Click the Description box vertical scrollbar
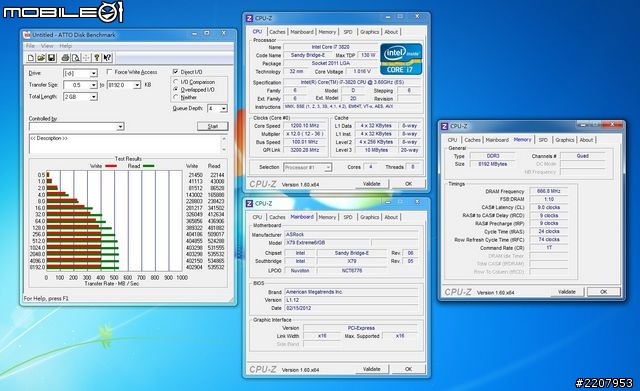The width and height of the screenshot is (640, 391). pos(224,144)
